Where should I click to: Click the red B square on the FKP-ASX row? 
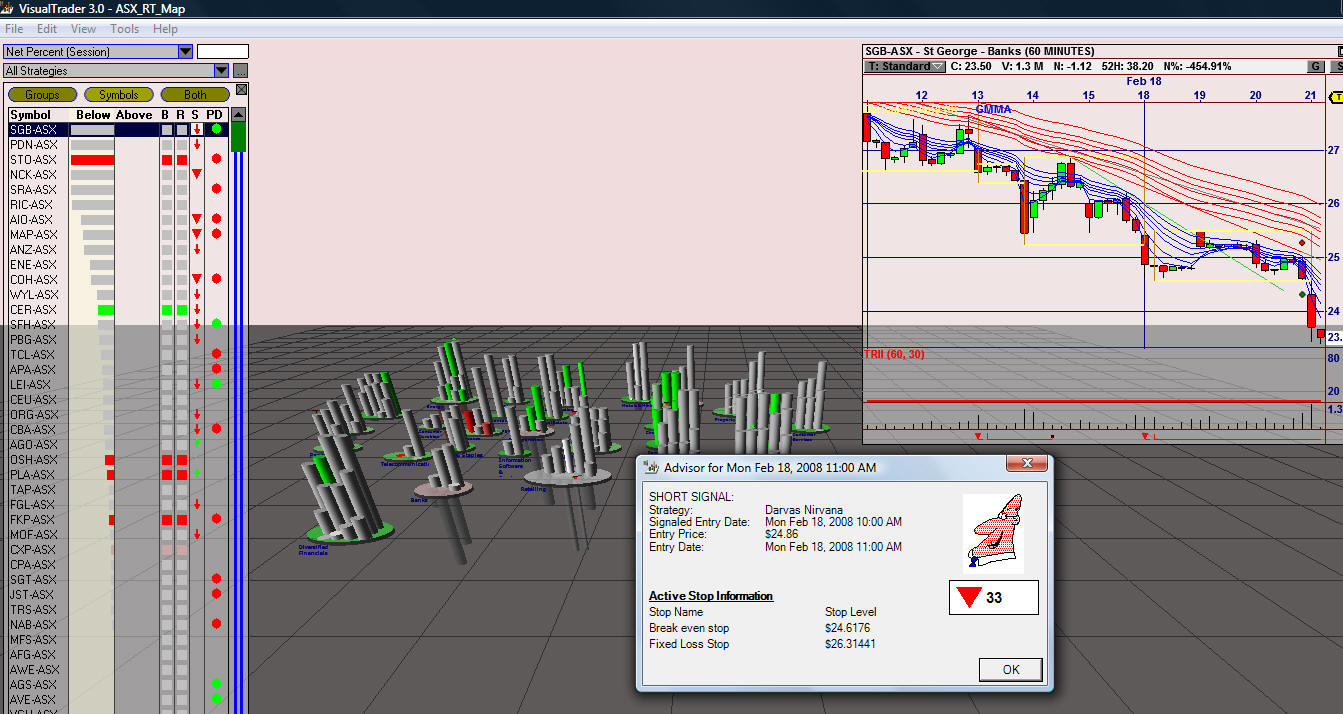coord(167,520)
